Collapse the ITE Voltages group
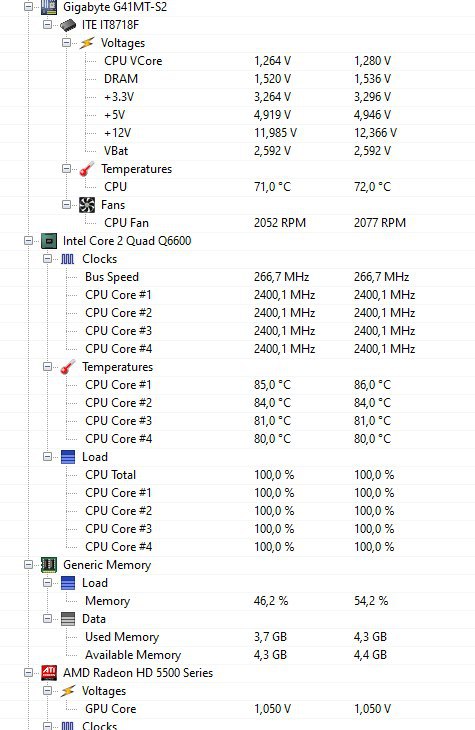The height and width of the screenshot is (730, 475). 67,42
